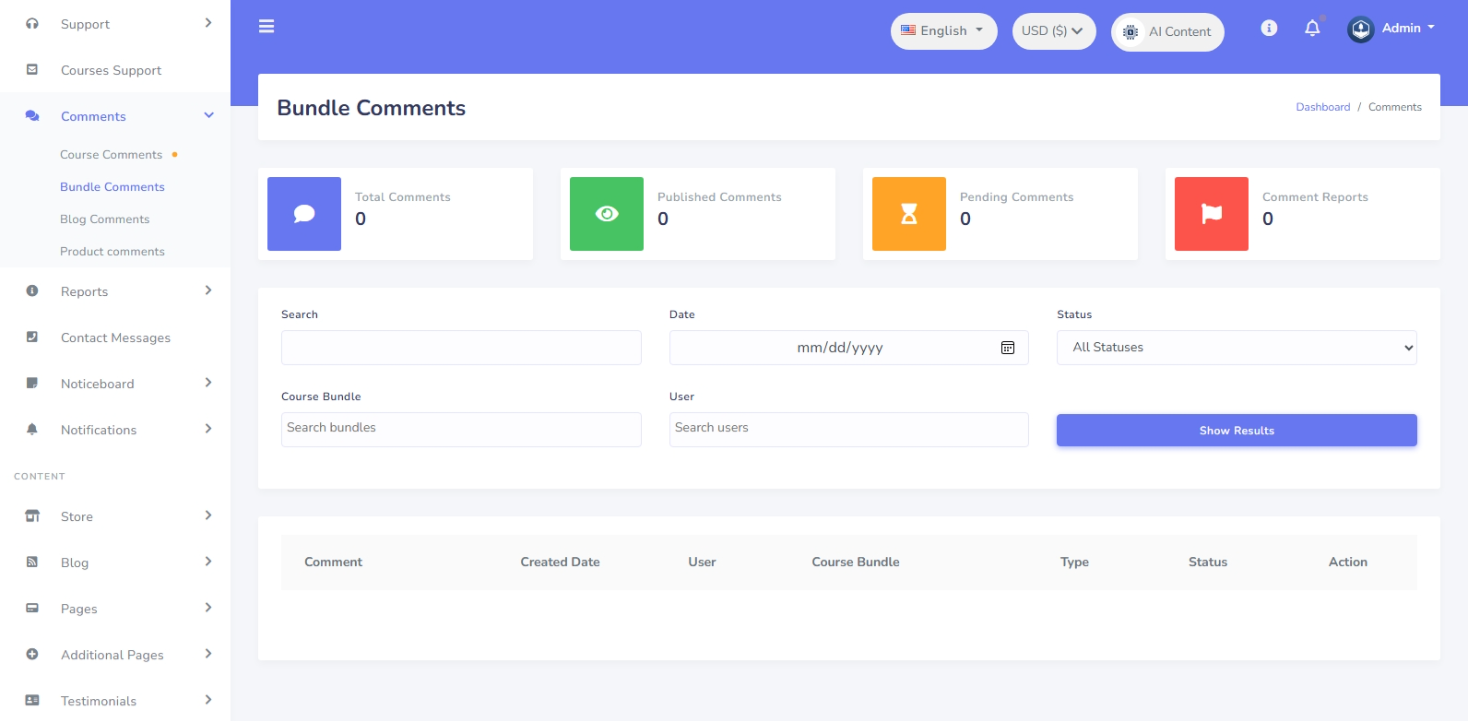The height and width of the screenshot is (721, 1468).
Task: Open the date picker calendar icon
Action: pyautogui.click(x=1008, y=348)
